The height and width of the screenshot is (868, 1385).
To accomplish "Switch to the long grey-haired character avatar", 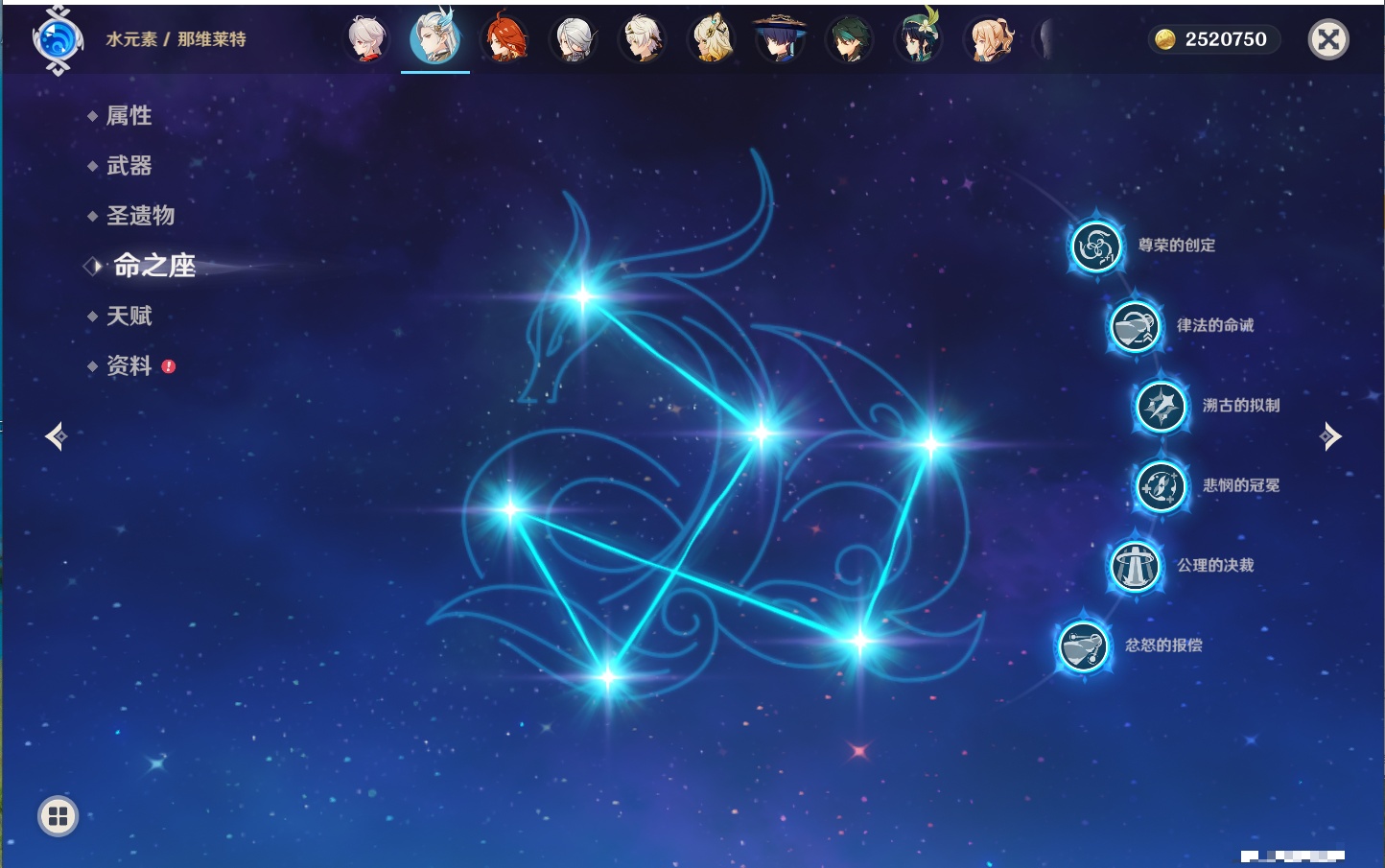I will tap(574, 39).
